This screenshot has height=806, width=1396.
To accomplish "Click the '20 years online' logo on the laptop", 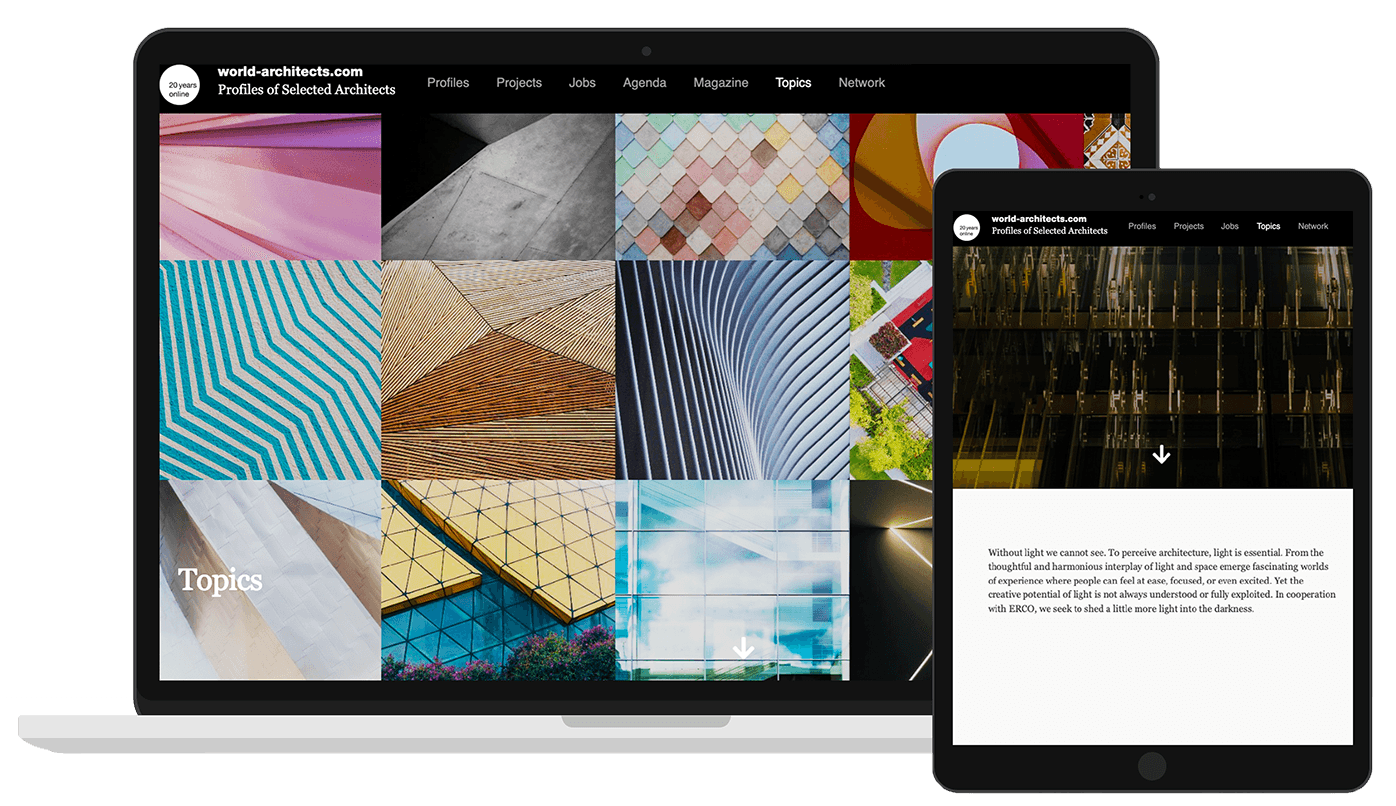I will click(x=180, y=85).
